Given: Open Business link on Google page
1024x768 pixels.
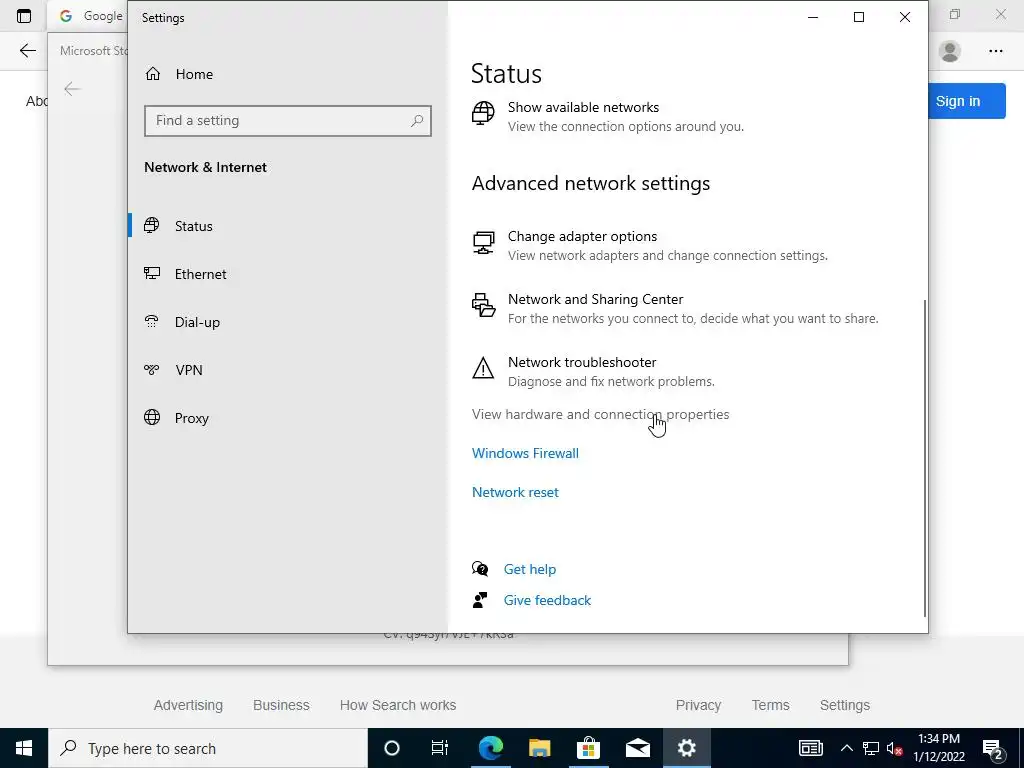Looking at the screenshot, I should pos(281,705).
